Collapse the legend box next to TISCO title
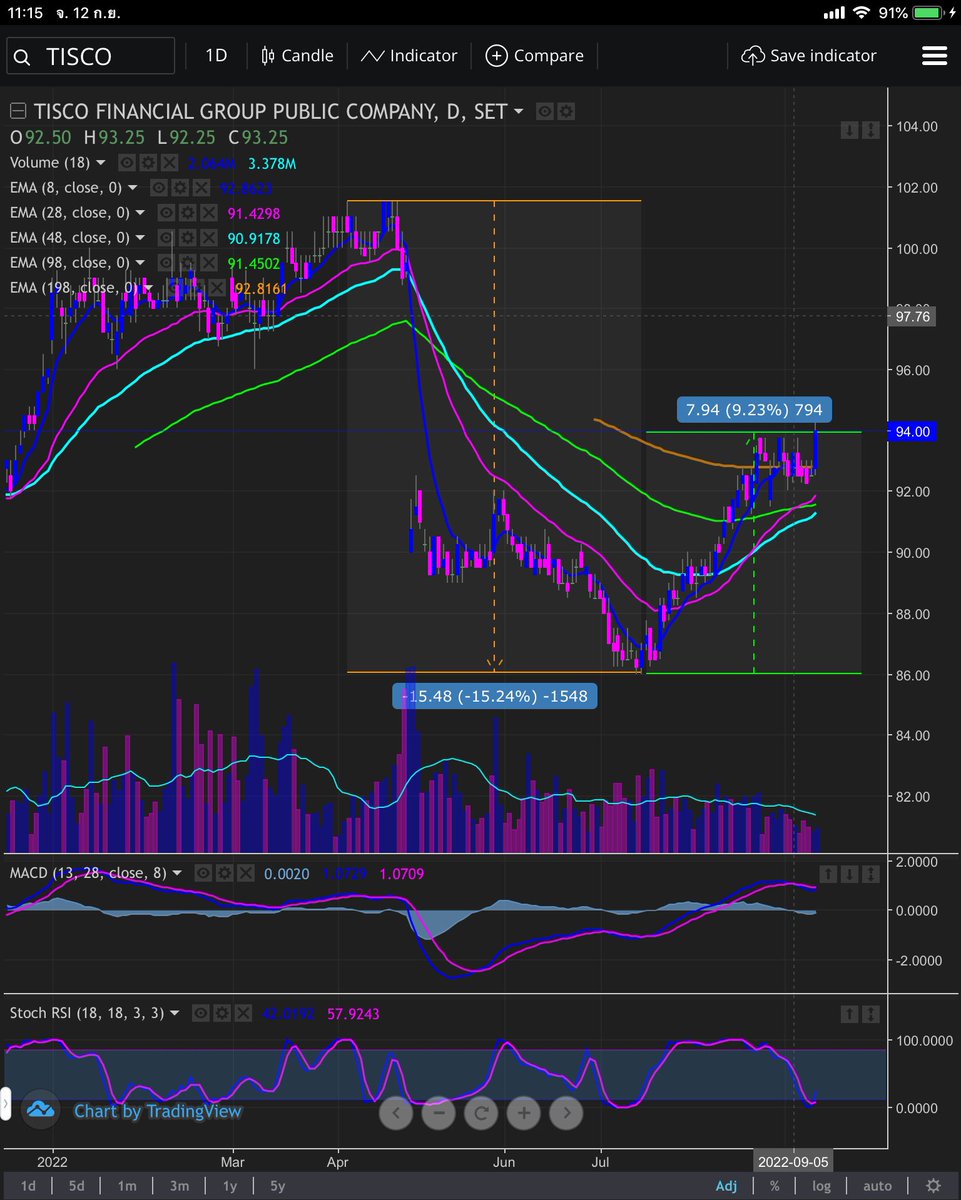Viewport: 961px width, 1200px height. [17, 112]
